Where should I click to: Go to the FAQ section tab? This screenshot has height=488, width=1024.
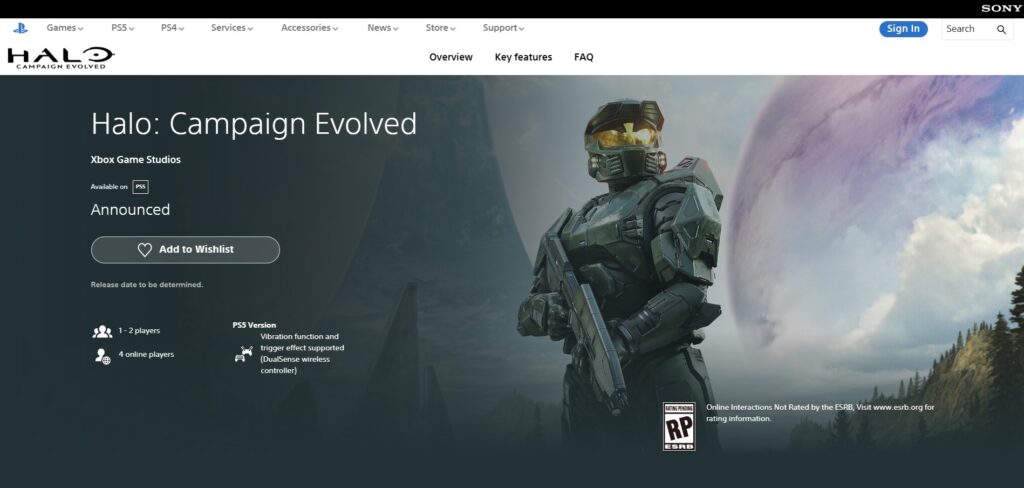pos(583,57)
